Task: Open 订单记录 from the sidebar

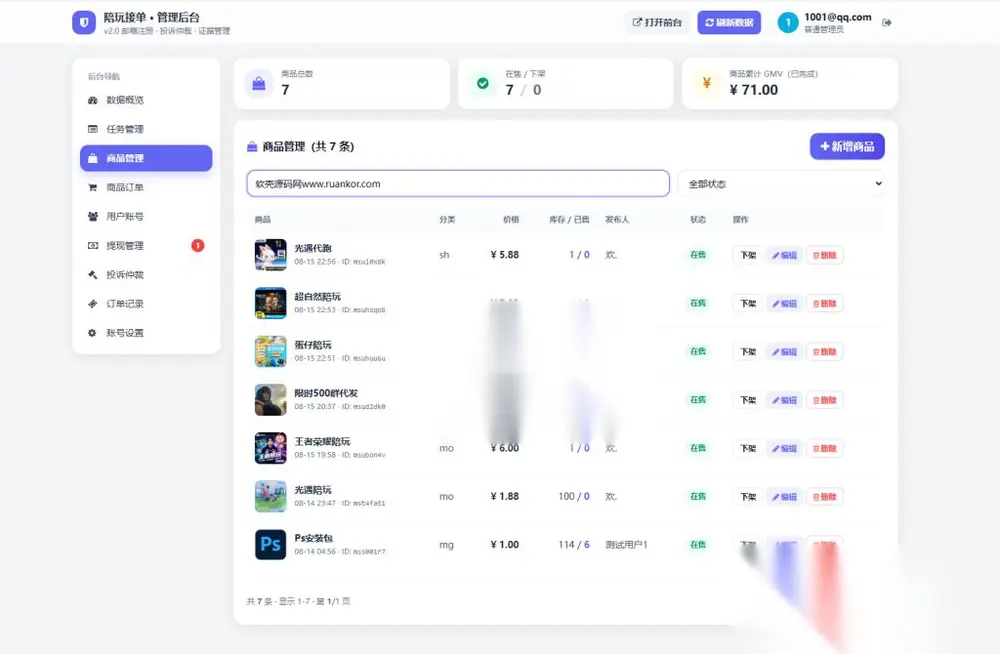Action: coord(146,304)
